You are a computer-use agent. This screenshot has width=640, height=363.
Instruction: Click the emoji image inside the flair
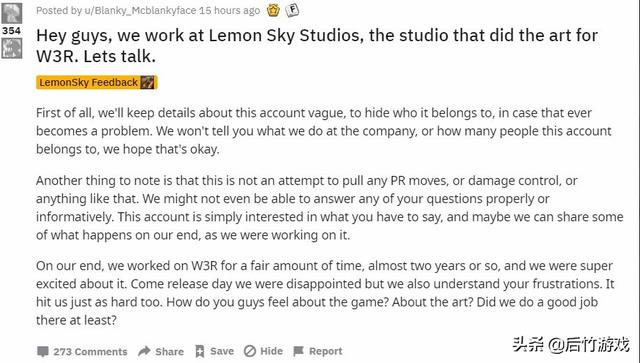[x=147, y=82]
